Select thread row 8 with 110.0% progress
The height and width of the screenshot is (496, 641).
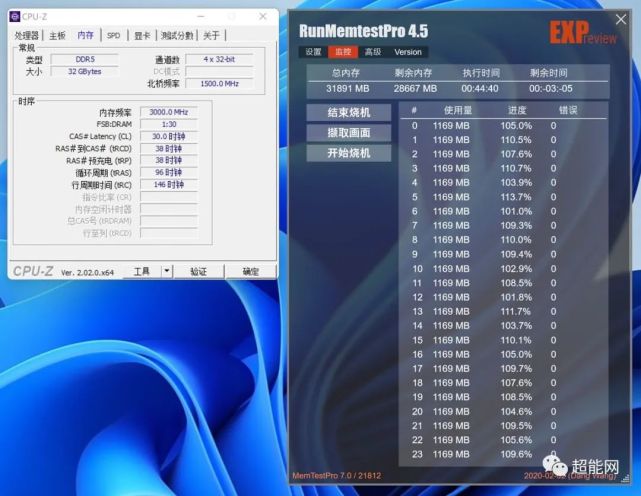tap(504, 240)
